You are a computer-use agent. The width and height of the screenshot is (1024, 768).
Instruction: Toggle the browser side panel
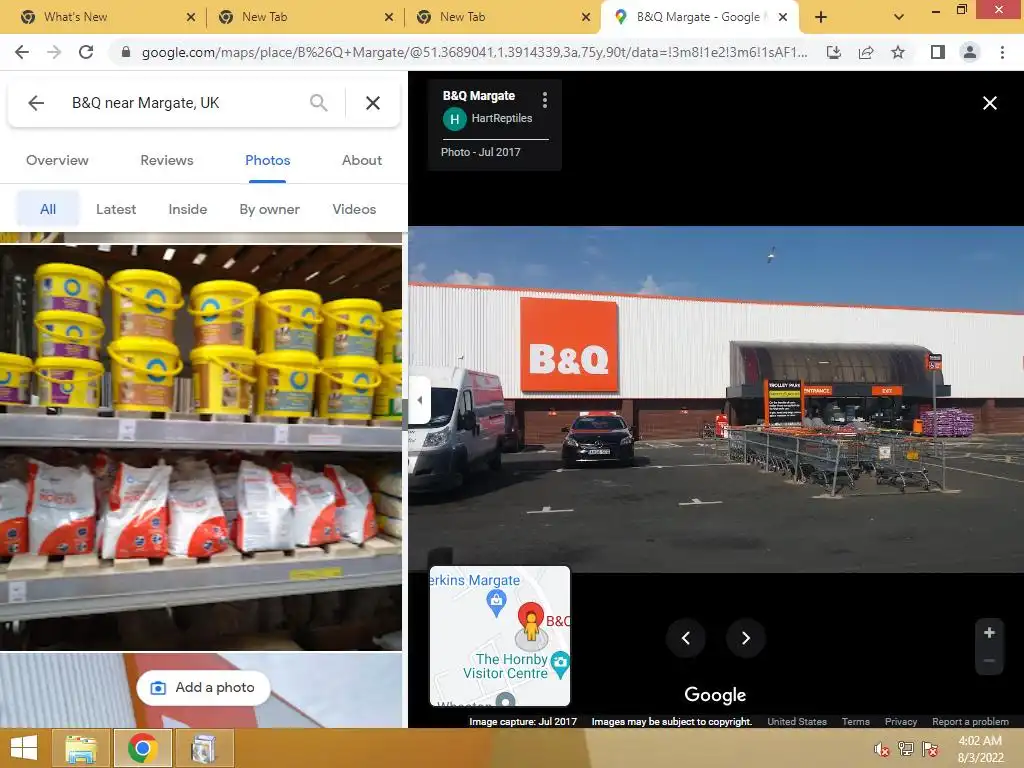coord(937,52)
